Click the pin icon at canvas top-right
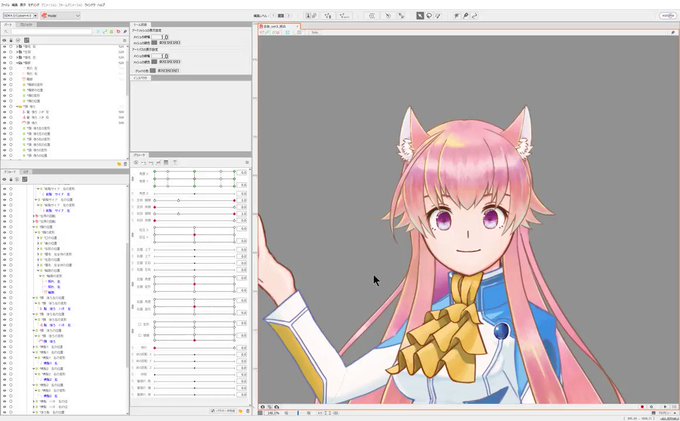 [673, 32]
